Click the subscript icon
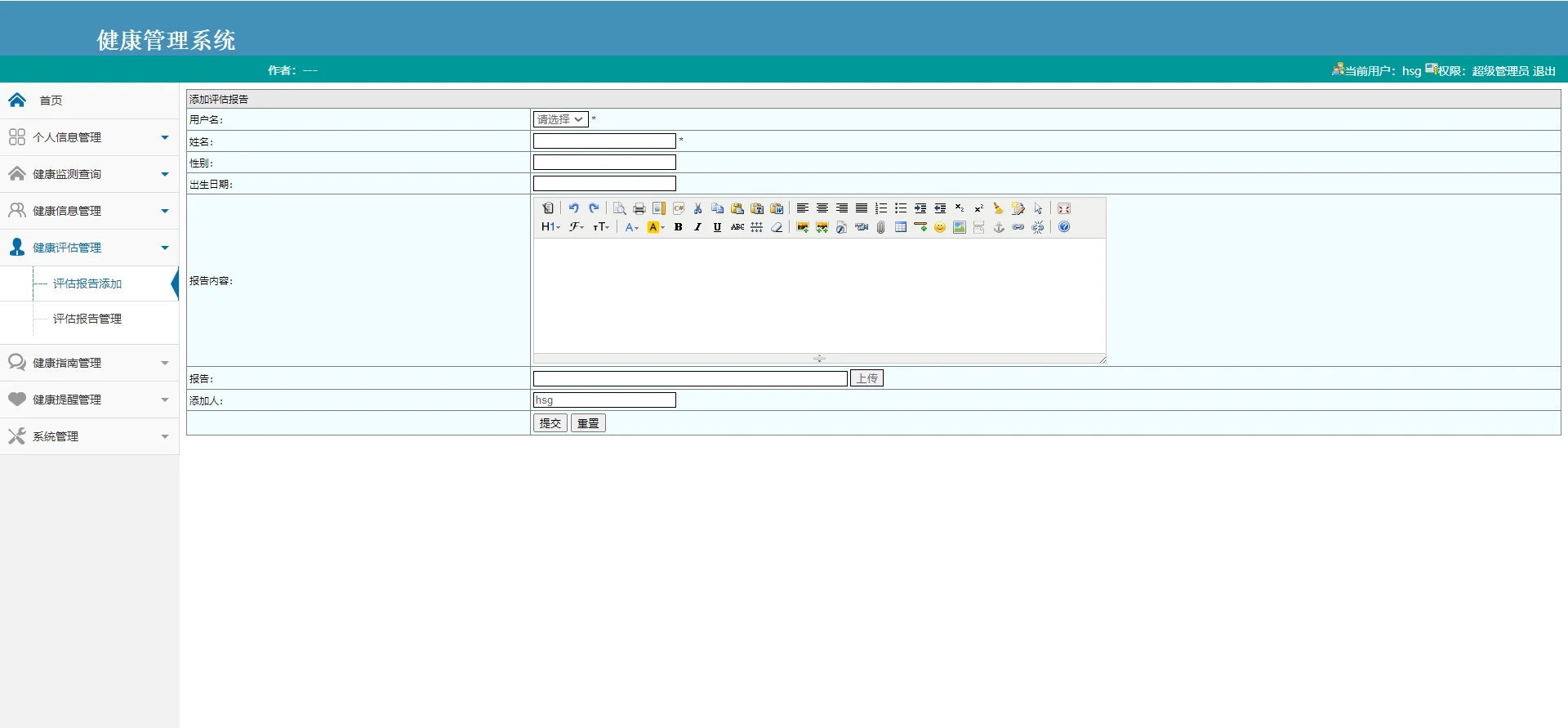Viewport: 1568px width, 728px height. (x=960, y=208)
